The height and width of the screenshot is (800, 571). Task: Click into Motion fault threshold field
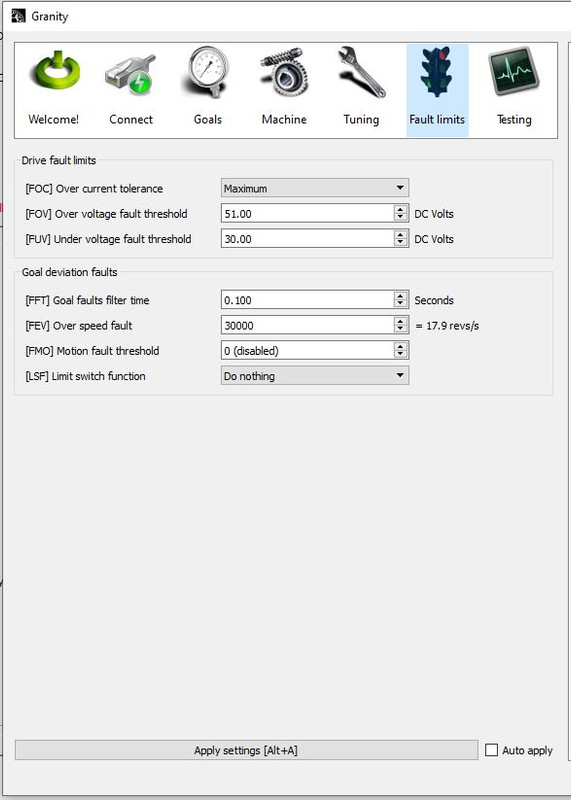[307, 351]
